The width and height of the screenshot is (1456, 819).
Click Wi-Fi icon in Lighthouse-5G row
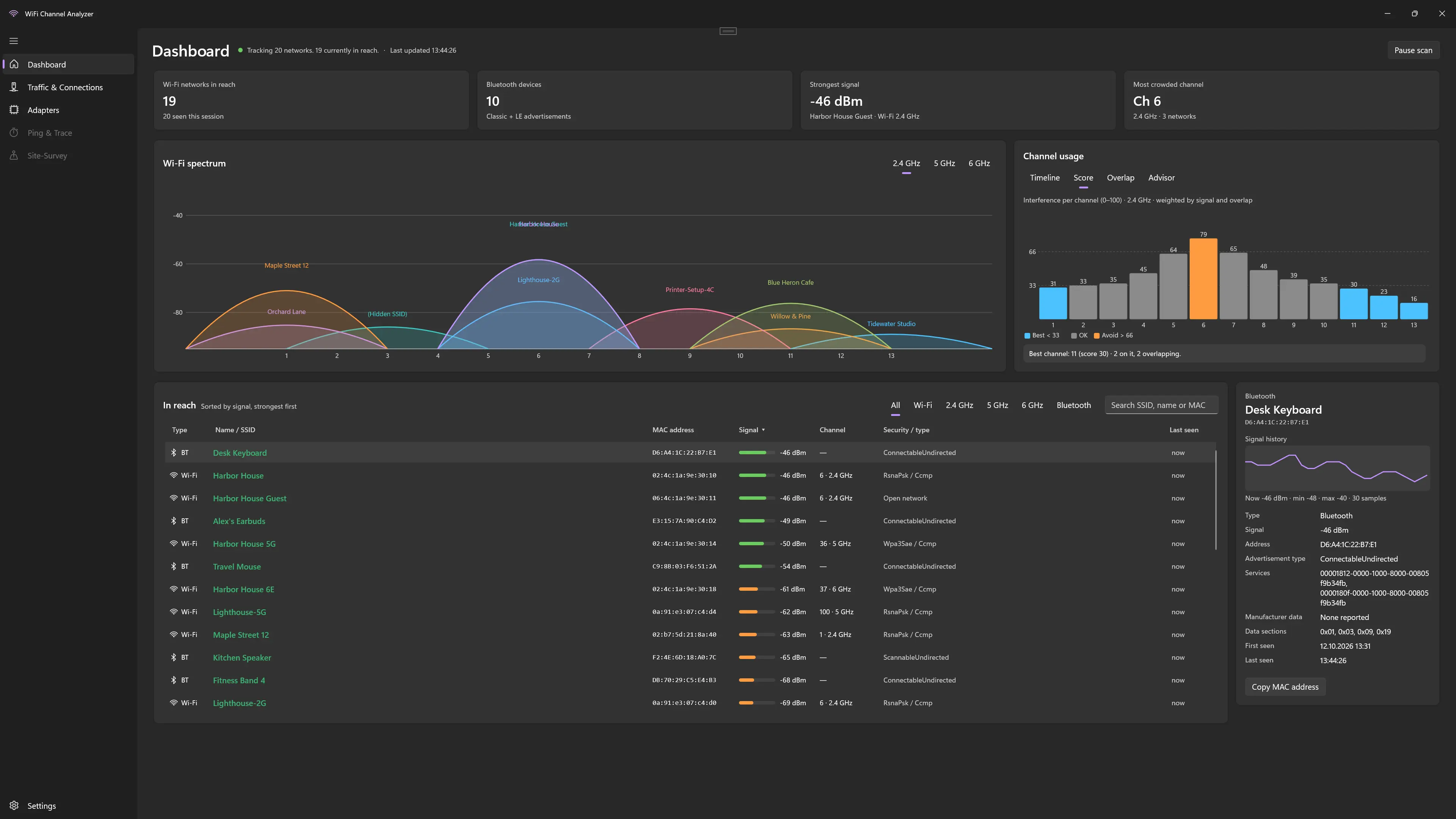tap(174, 612)
